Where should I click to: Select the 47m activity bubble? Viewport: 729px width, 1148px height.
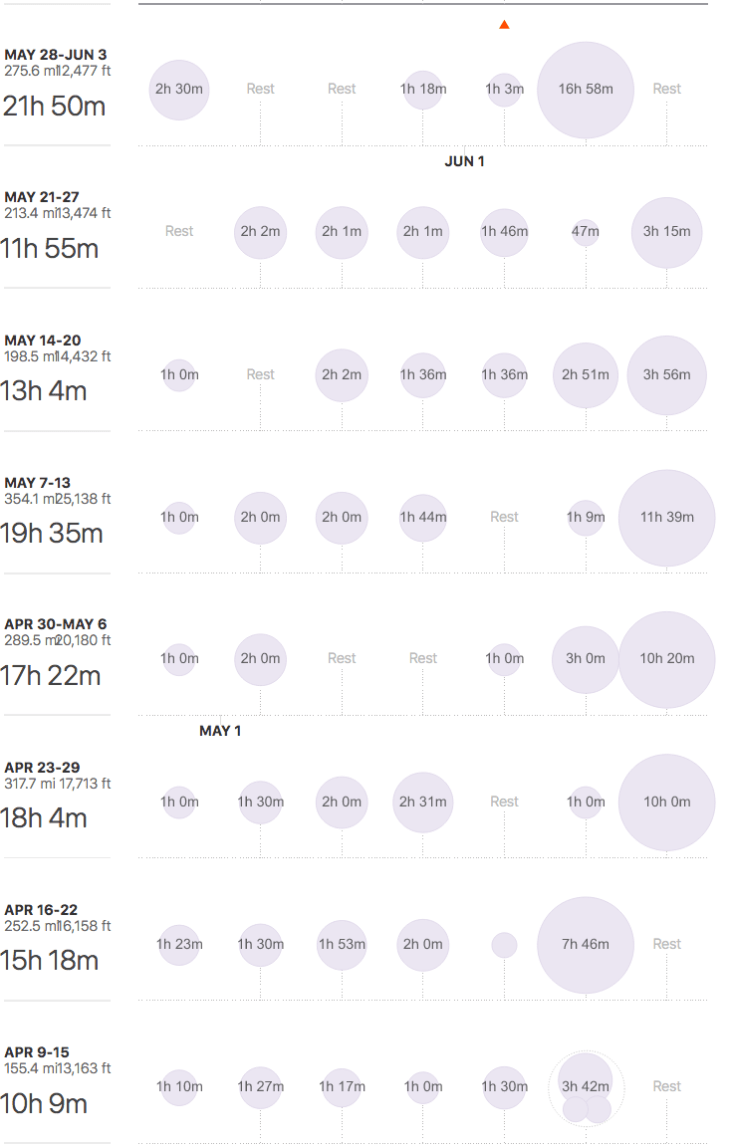pyautogui.click(x=585, y=232)
